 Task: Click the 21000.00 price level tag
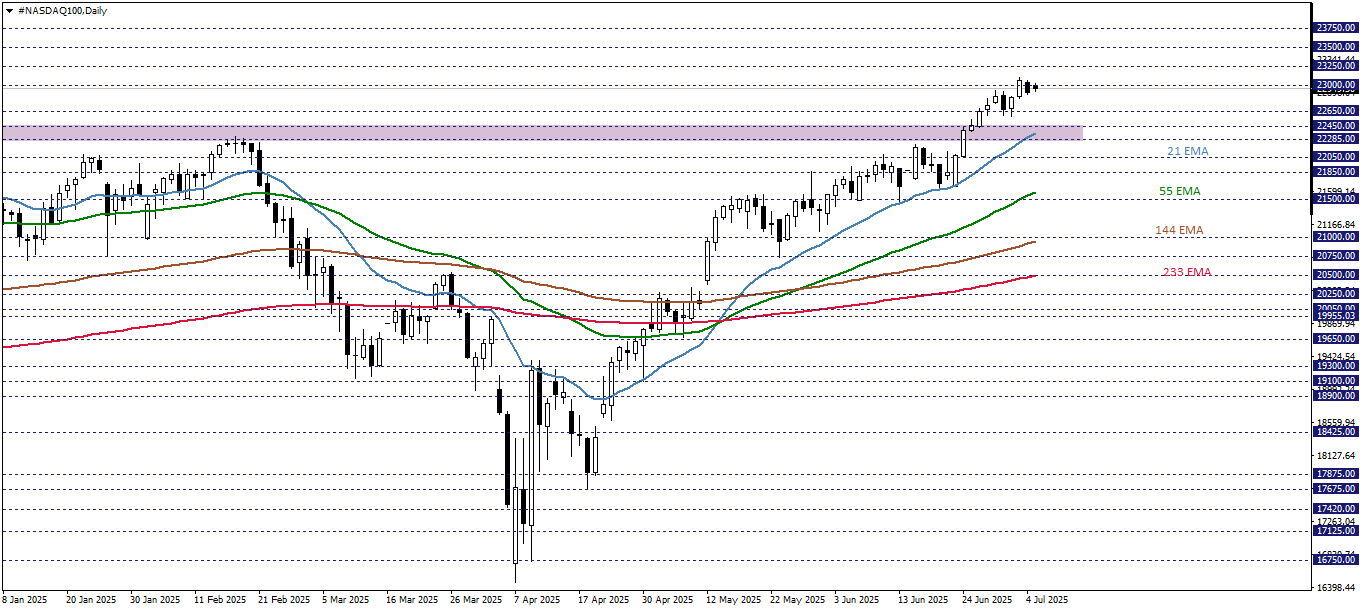point(1336,236)
